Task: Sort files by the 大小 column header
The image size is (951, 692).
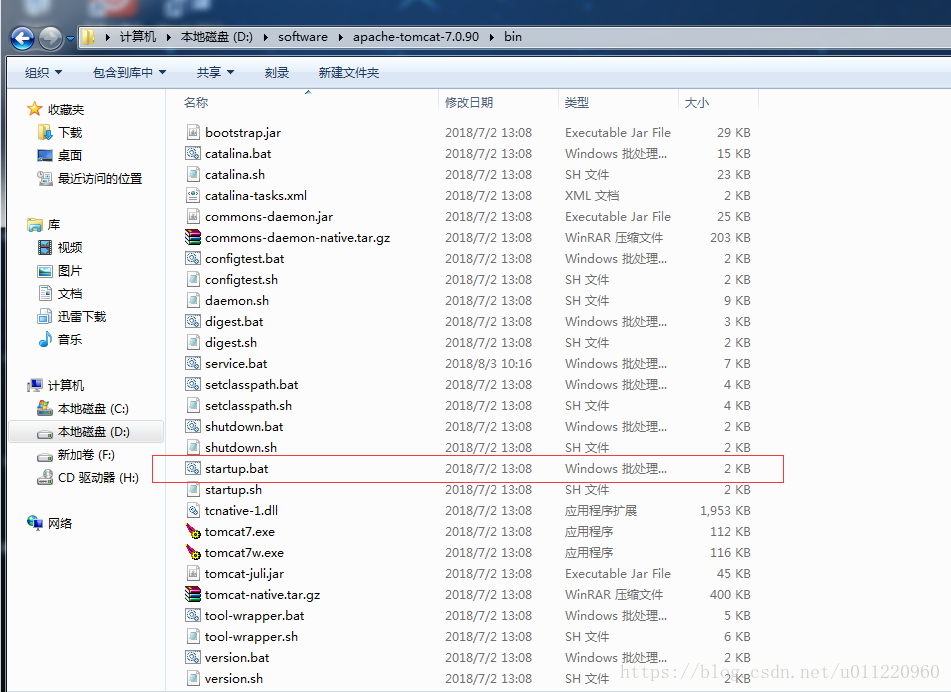Action: 696,102
